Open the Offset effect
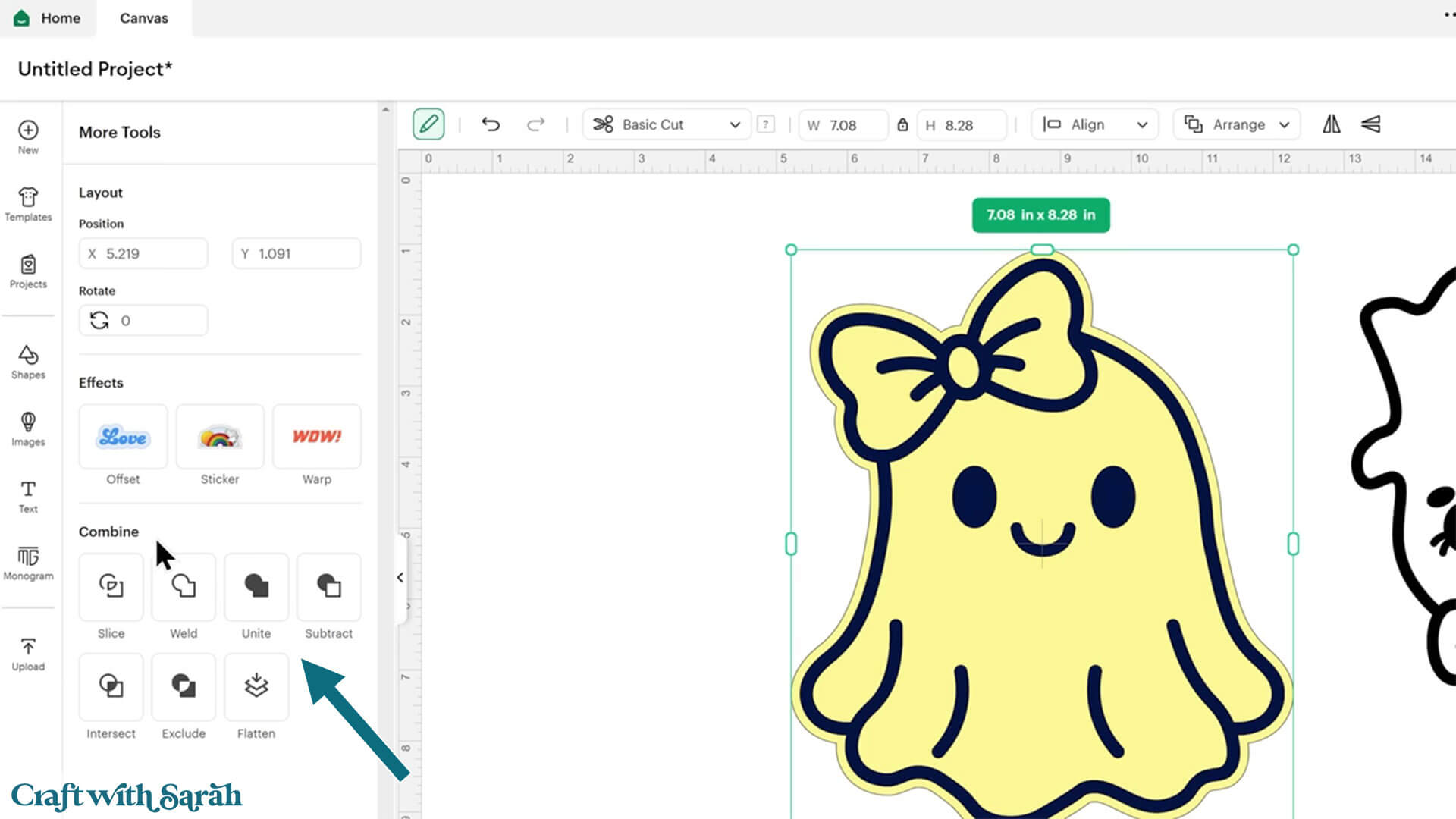This screenshot has width=1456, height=819. tap(123, 438)
